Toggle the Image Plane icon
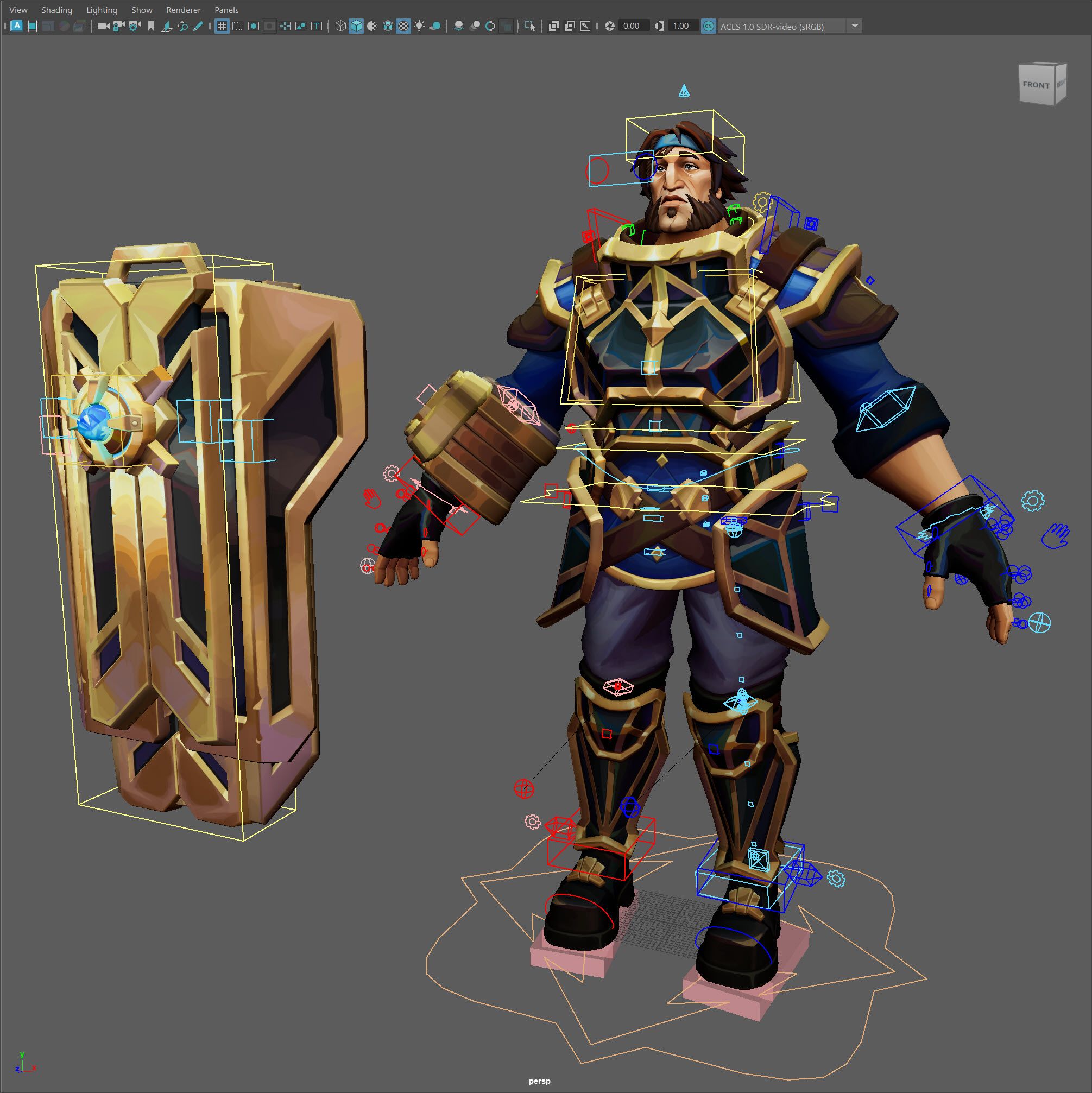 (167, 26)
